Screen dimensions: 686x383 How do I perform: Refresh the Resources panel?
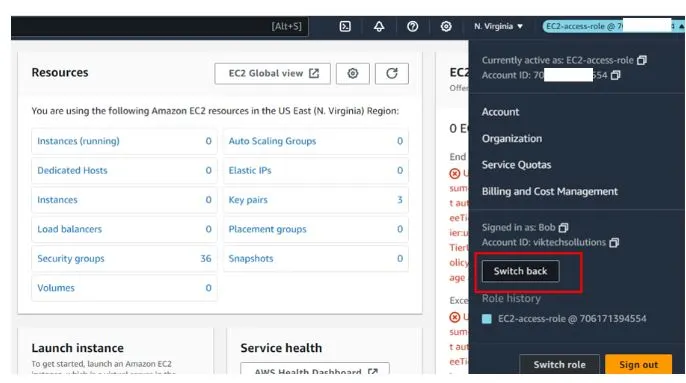coord(392,74)
